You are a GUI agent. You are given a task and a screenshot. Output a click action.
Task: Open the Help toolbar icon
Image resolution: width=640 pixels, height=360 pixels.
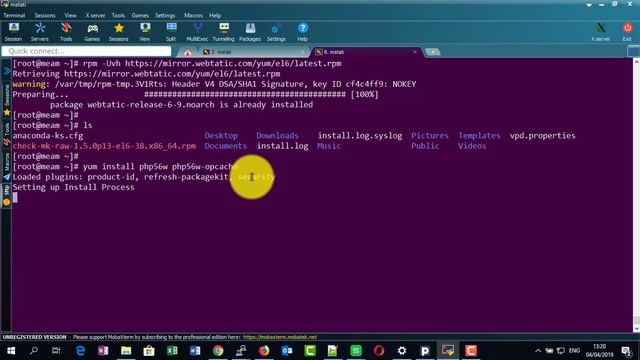tap(302, 32)
